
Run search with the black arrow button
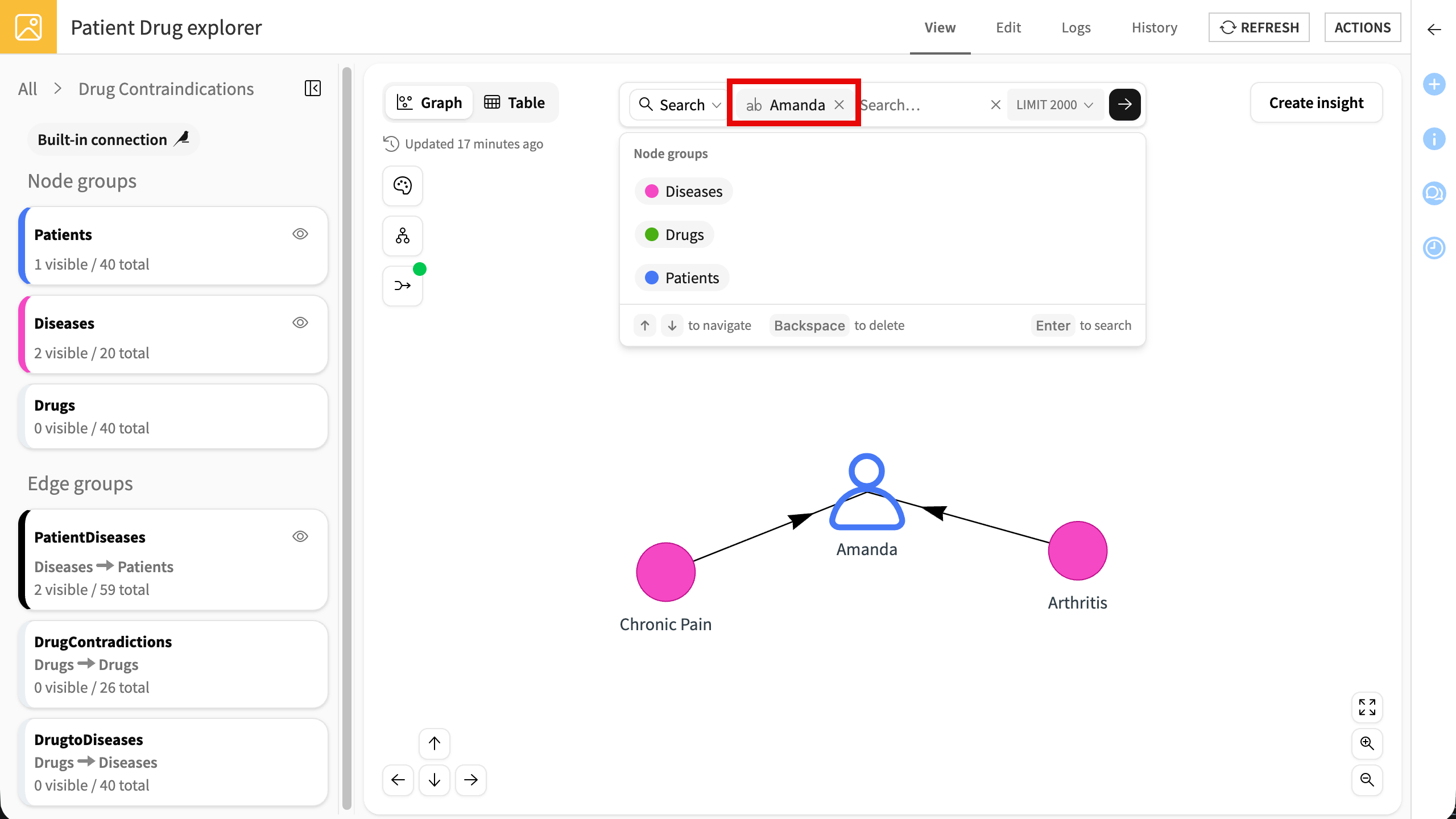tap(1124, 105)
